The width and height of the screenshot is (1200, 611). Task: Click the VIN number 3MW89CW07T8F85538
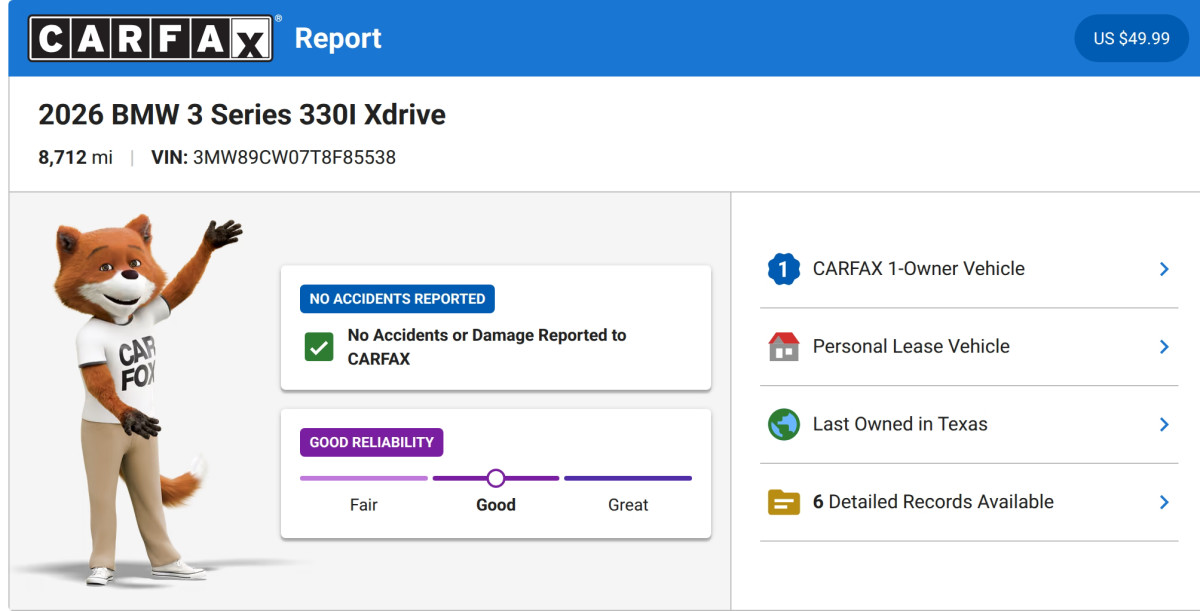(294, 157)
